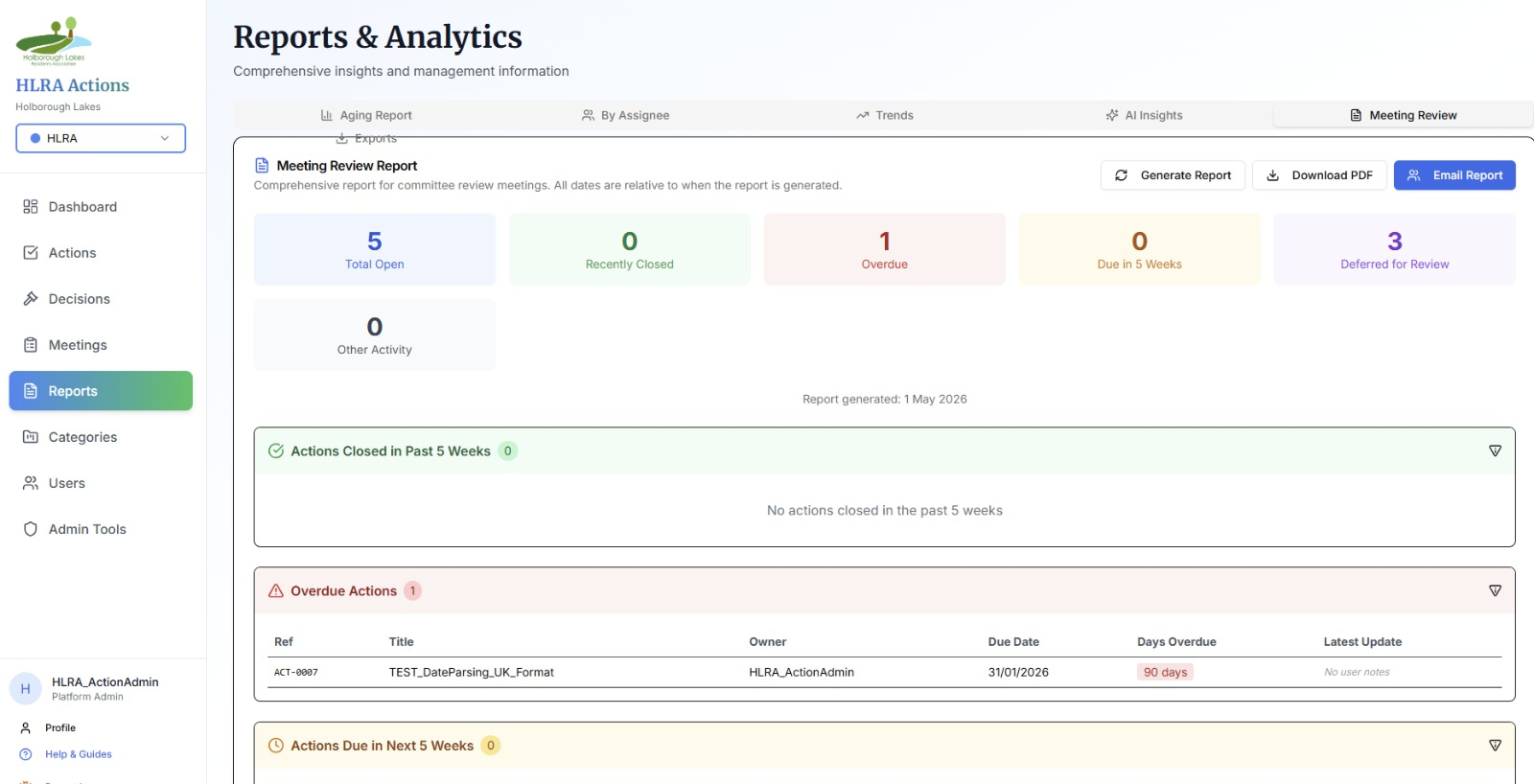Click the Decisions gavel icon

coord(31,299)
